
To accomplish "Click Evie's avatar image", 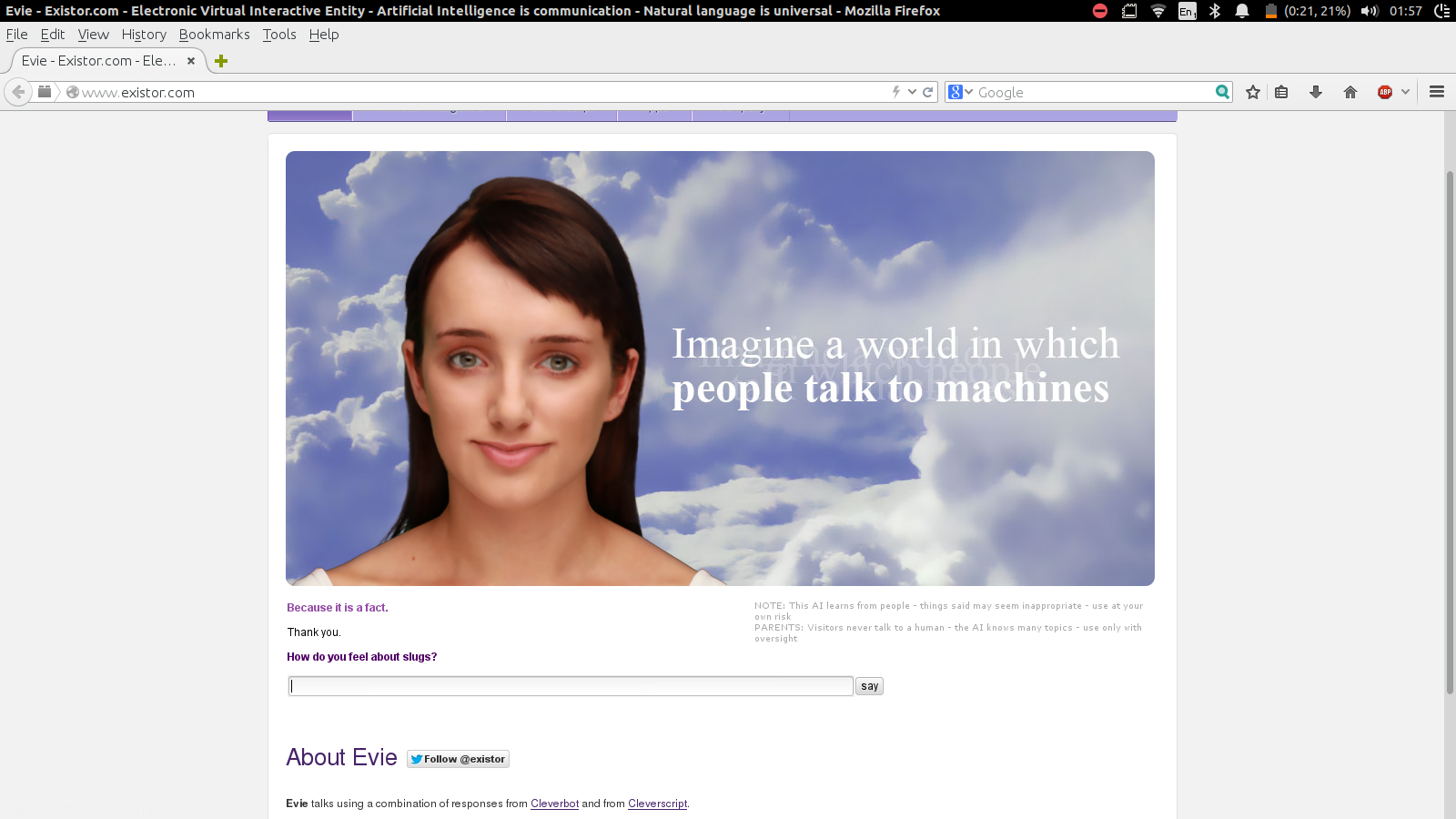I will pyautogui.click(x=720, y=369).
